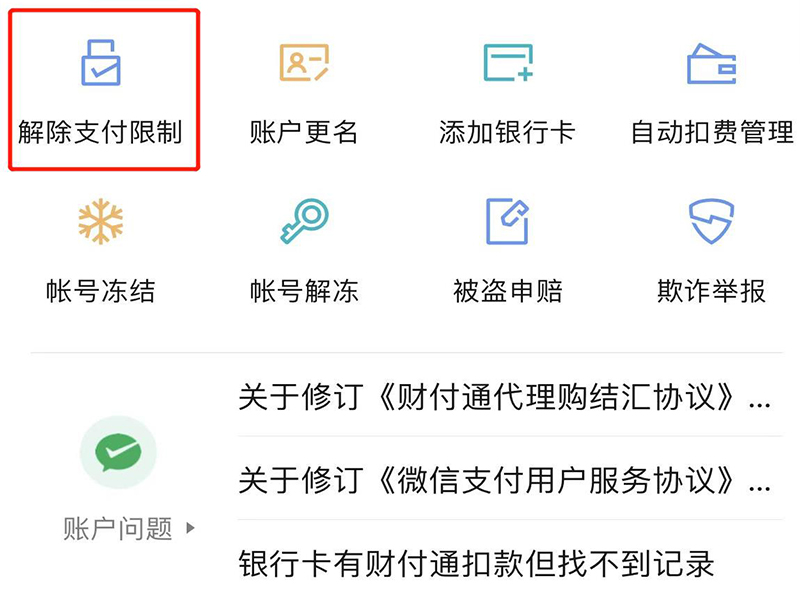Open the 账户问题 category label
The height and width of the screenshot is (600, 800).
[x=118, y=528]
